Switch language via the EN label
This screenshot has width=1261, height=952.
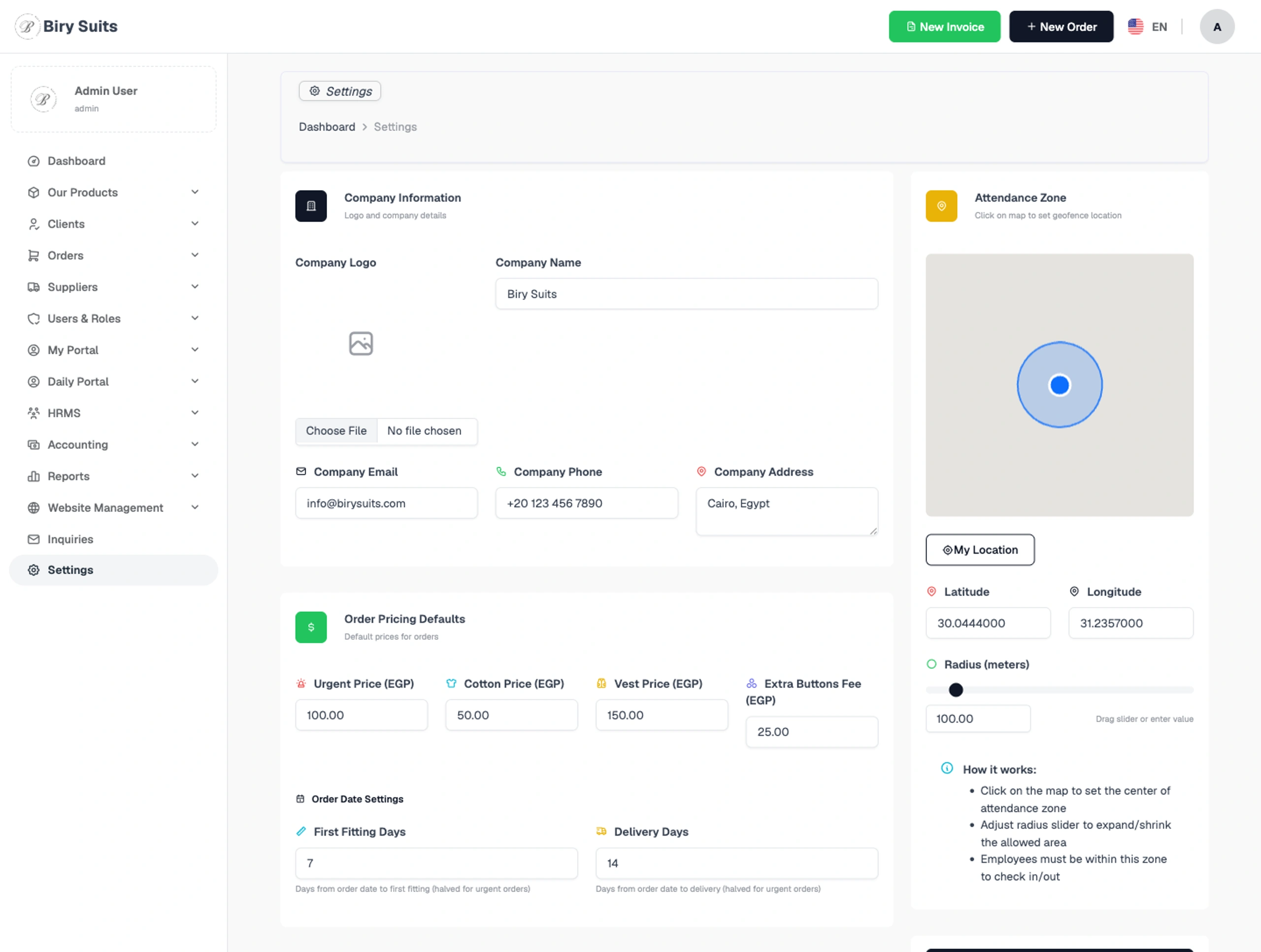(x=1159, y=27)
